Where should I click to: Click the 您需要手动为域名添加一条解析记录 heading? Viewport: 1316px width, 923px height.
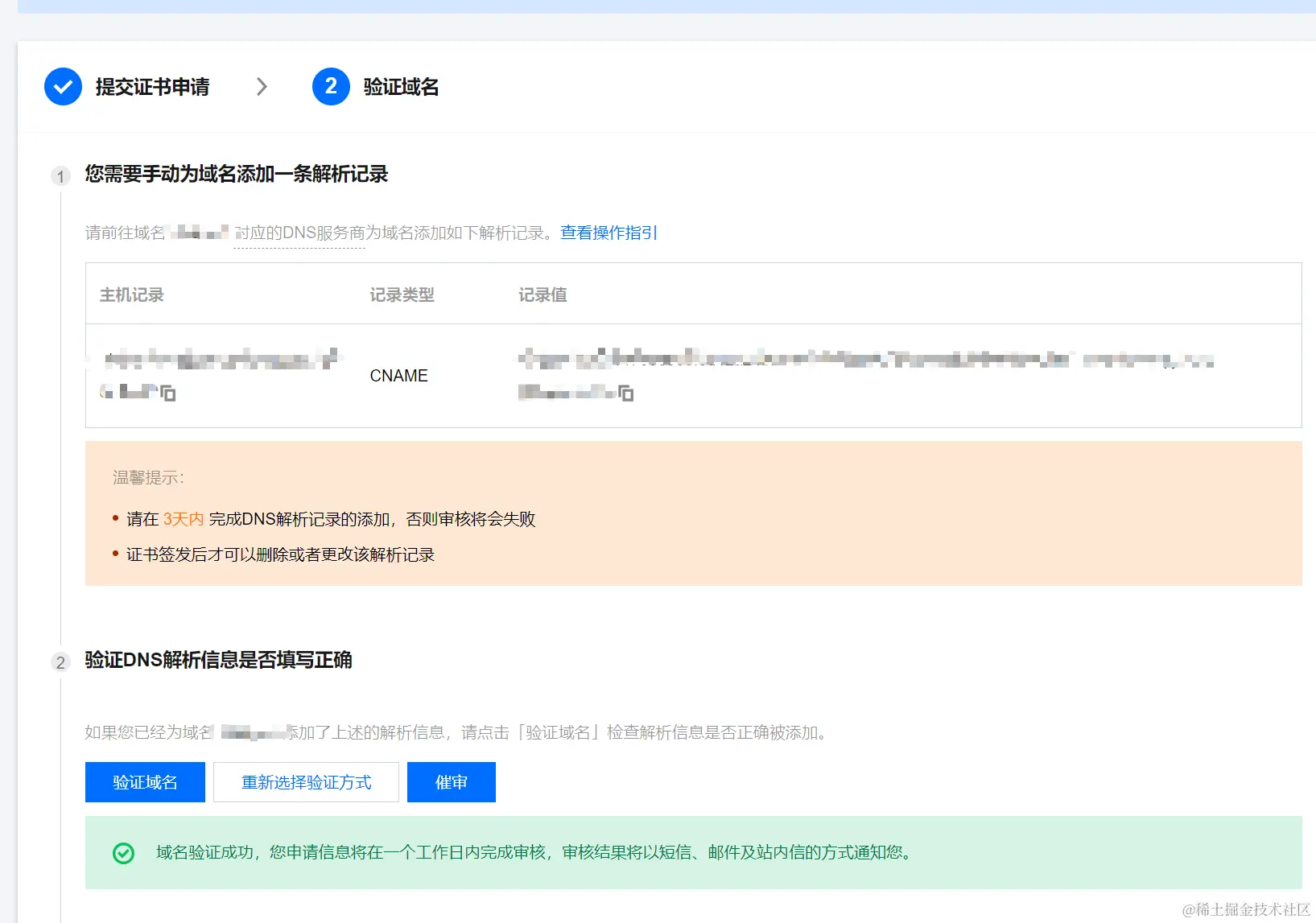(237, 174)
